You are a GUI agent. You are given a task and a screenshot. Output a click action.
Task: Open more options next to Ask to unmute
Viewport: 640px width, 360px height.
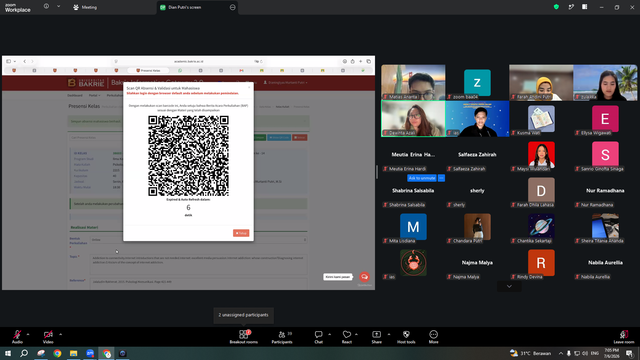(x=441, y=178)
